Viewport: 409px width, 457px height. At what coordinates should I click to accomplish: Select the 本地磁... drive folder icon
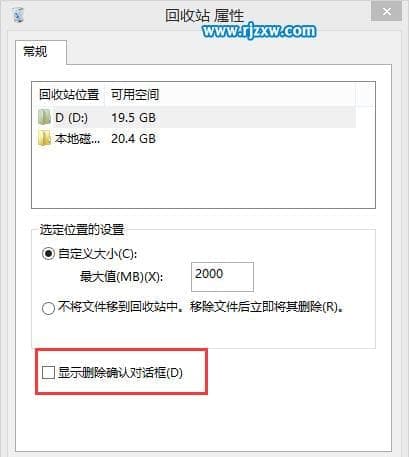tap(44, 138)
